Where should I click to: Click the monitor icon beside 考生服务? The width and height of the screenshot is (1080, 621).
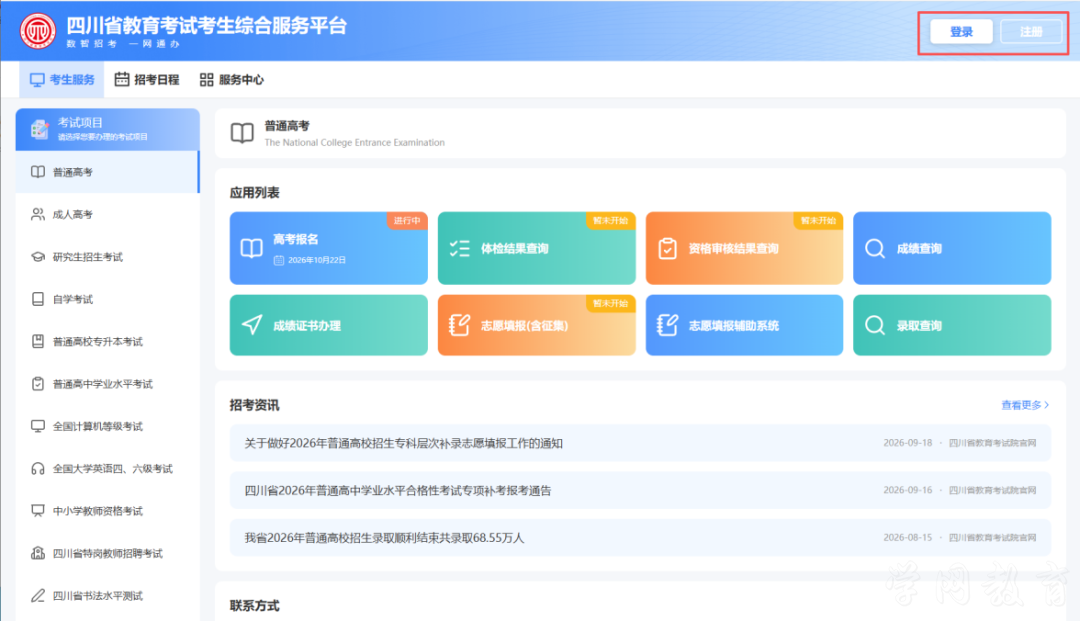click(x=37, y=80)
